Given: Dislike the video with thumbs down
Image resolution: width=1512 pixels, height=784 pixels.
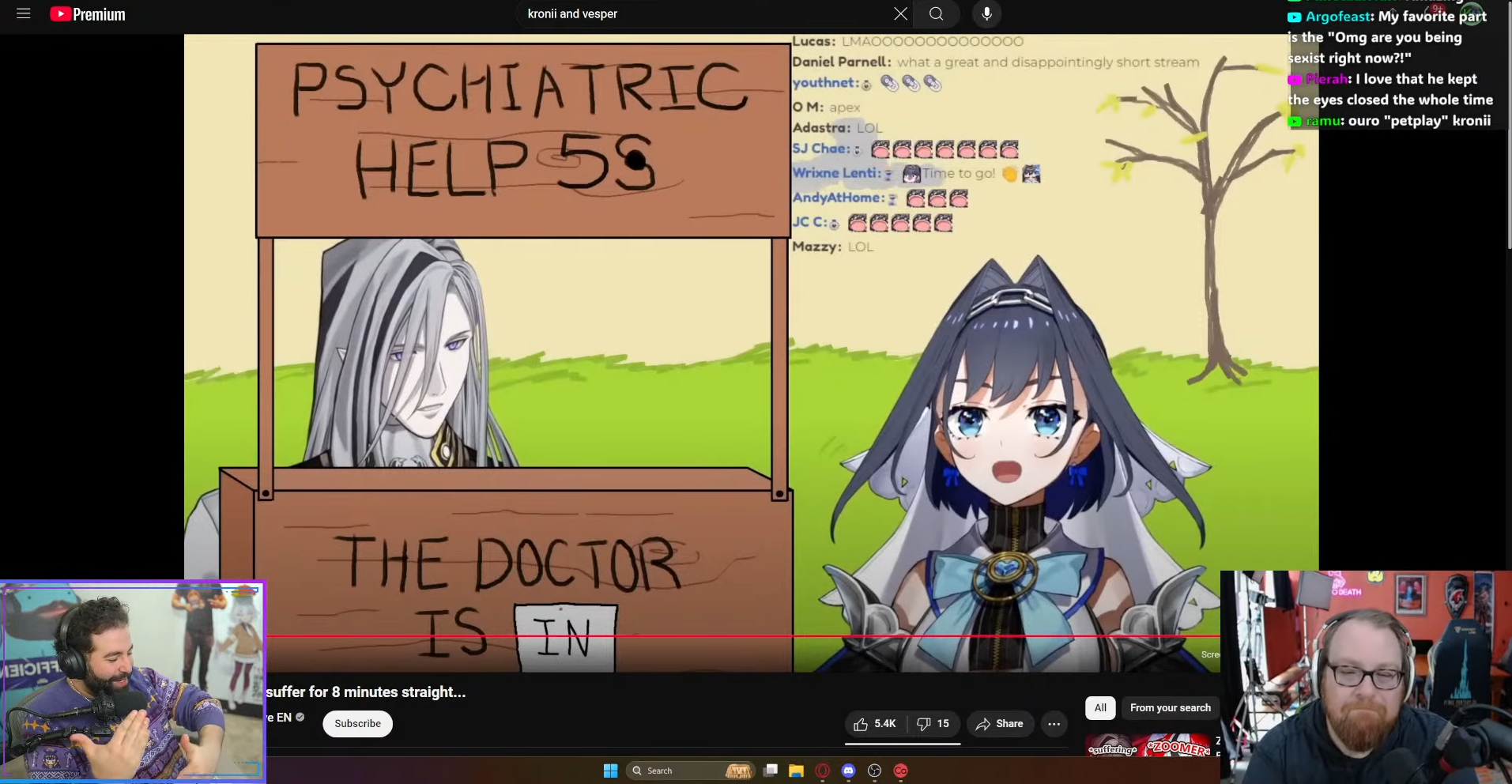Looking at the screenshot, I should click(933, 724).
